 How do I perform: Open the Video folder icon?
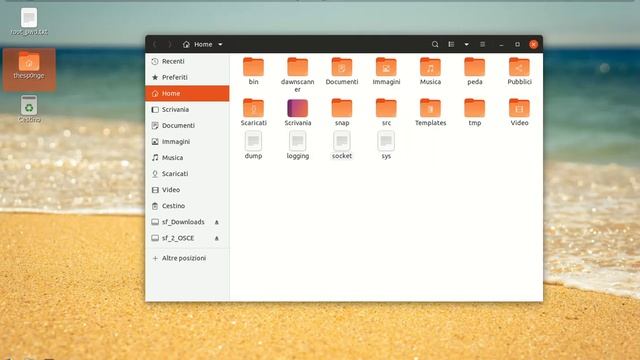pos(519,108)
